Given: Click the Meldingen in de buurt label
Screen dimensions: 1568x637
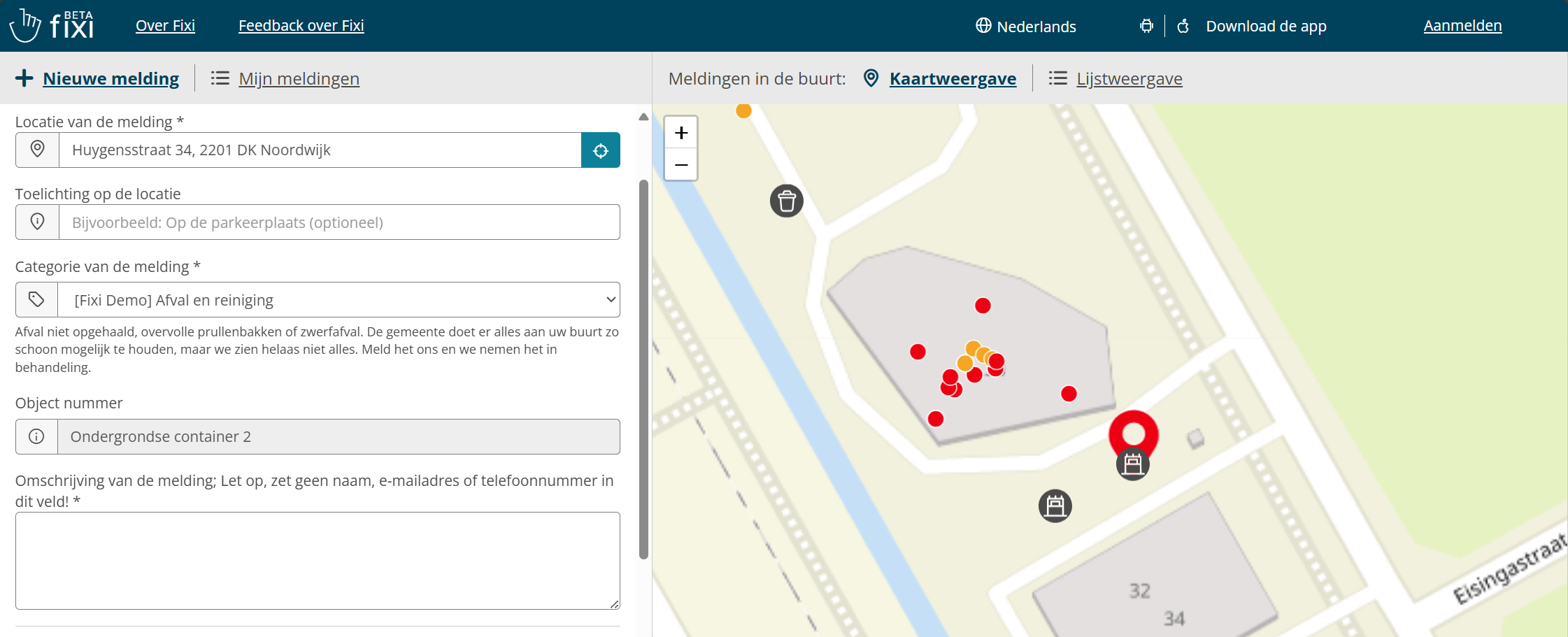Looking at the screenshot, I should click(x=757, y=78).
